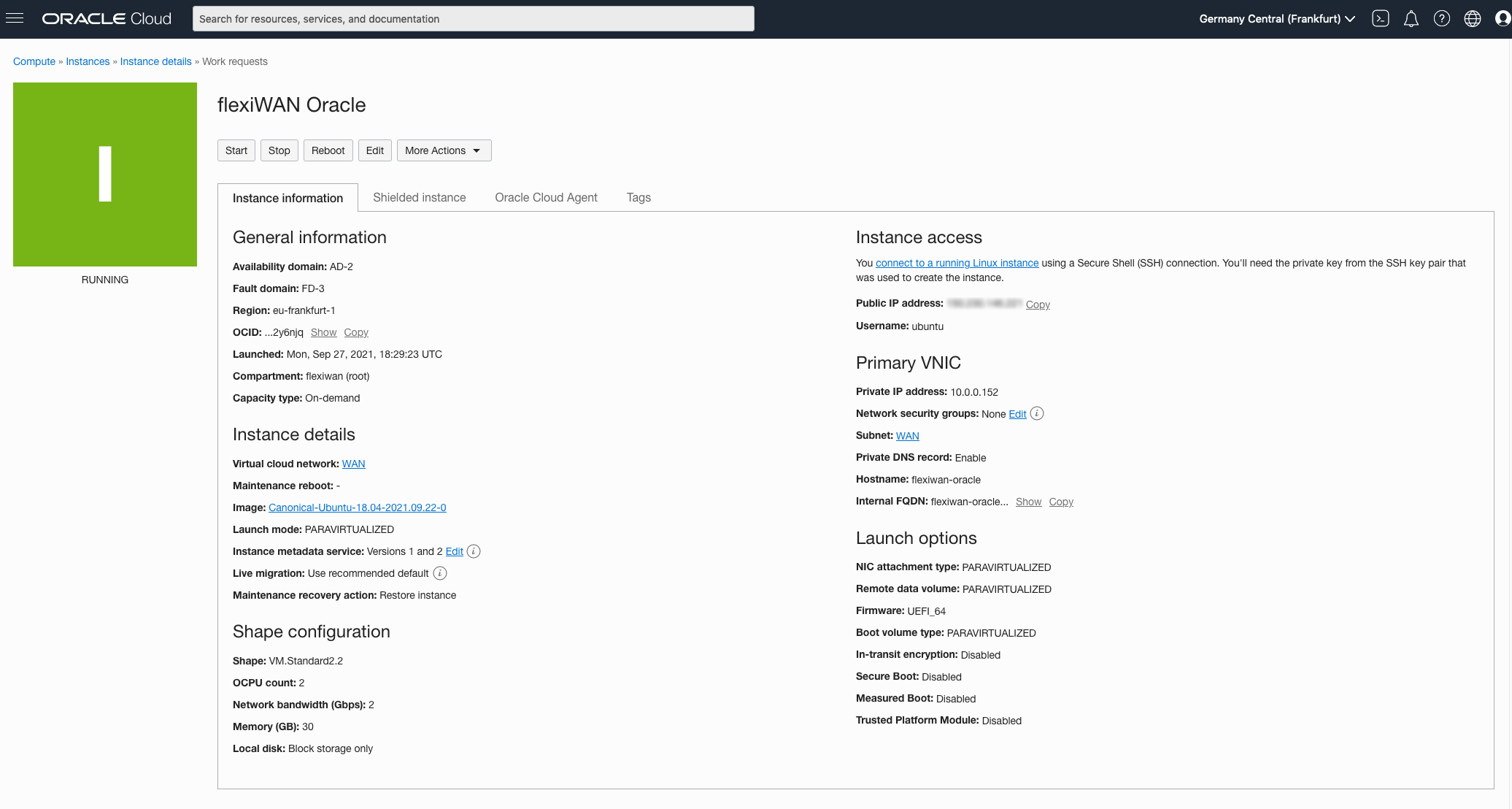
Task: Click info icon beside Network security groups
Action: point(1037,413)
